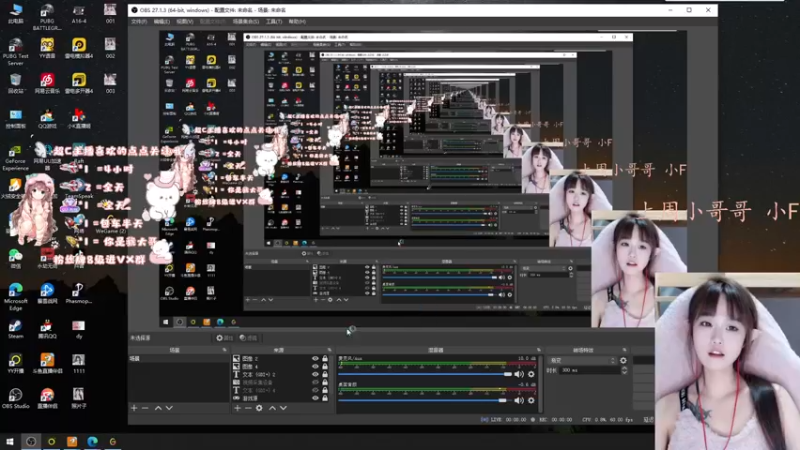
Task: Add a new source with plus icon
Action: click(237, 408)
